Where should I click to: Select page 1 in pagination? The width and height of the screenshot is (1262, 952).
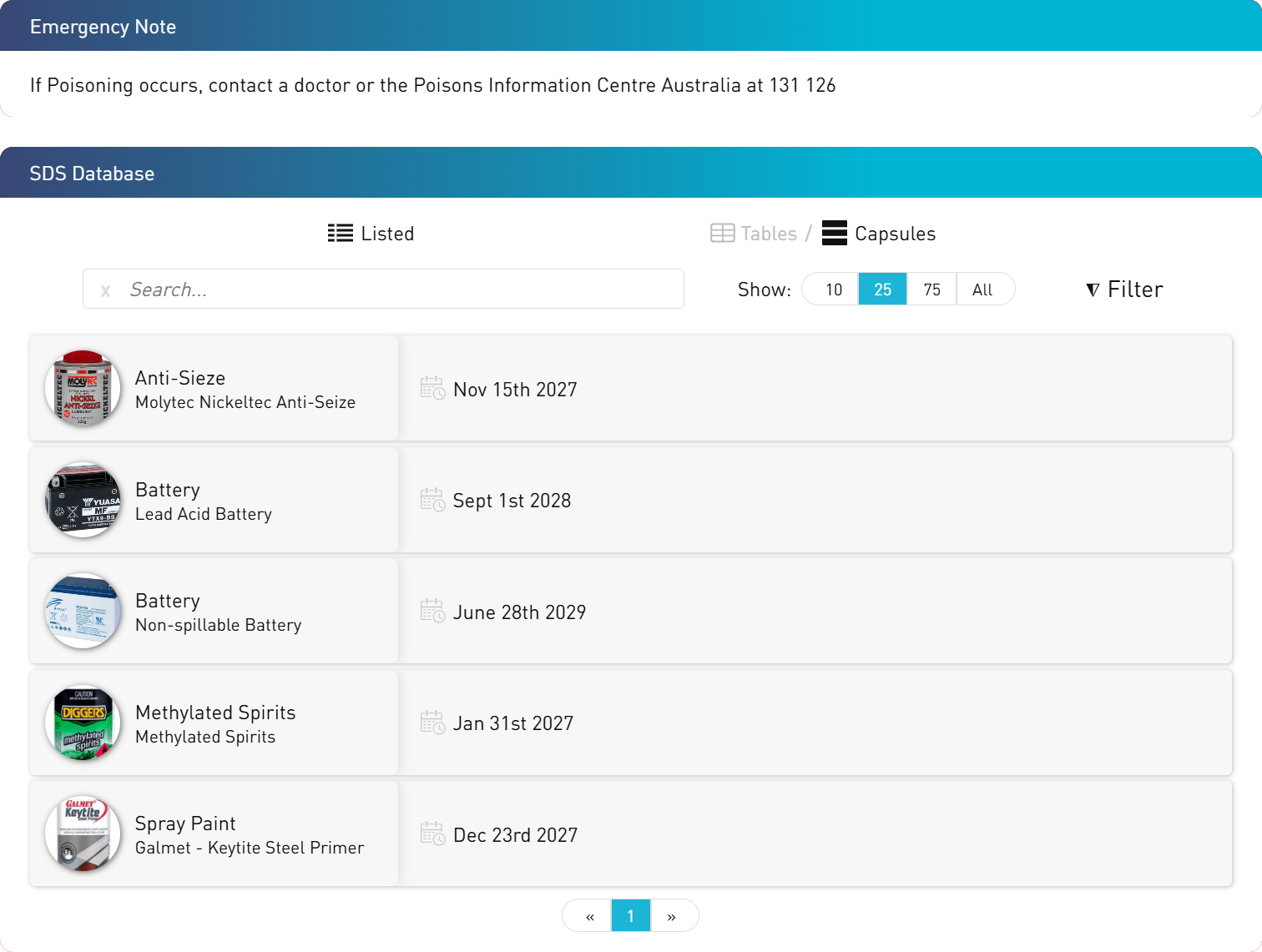tap(630, 916)
